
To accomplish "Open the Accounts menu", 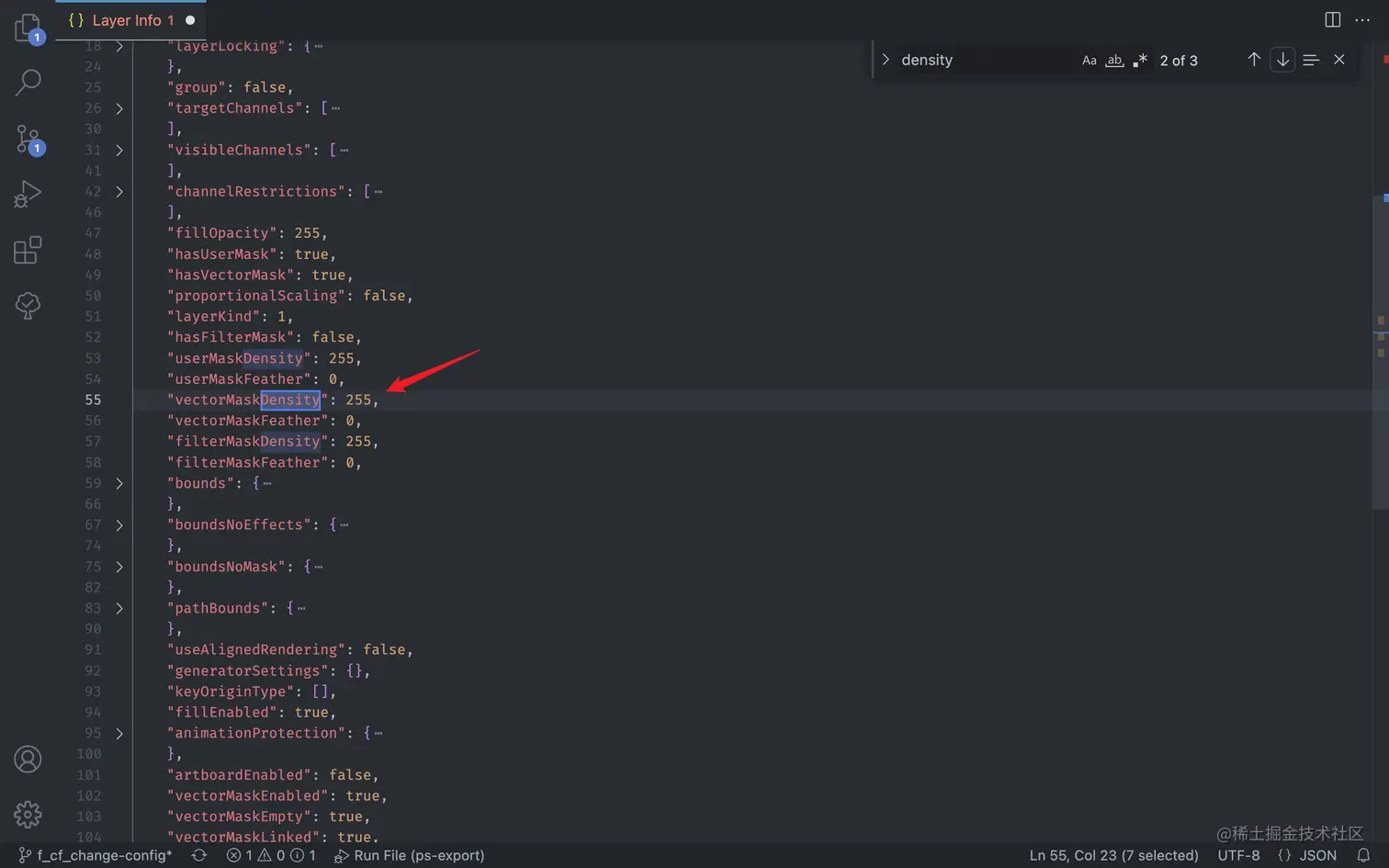I will click(x=28, y=760).
